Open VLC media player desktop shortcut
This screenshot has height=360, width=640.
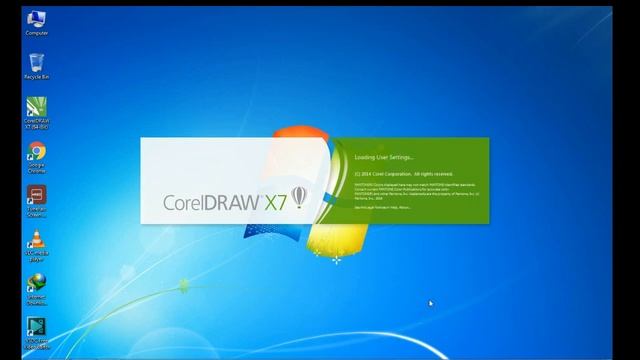point(36,245)
